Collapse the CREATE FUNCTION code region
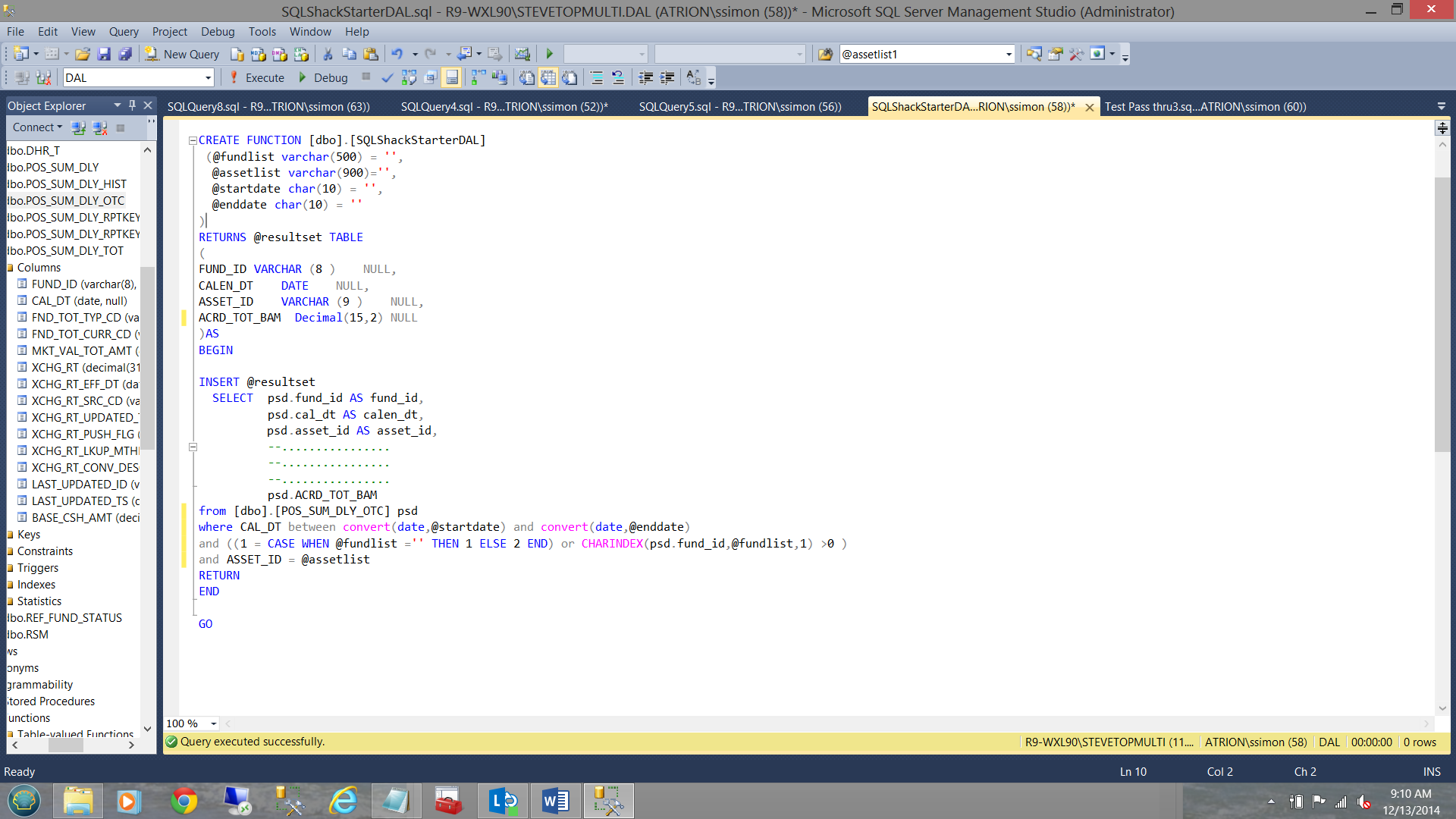Image resolution: width=1456 pixels, height=819 pixels. (193, 140)
